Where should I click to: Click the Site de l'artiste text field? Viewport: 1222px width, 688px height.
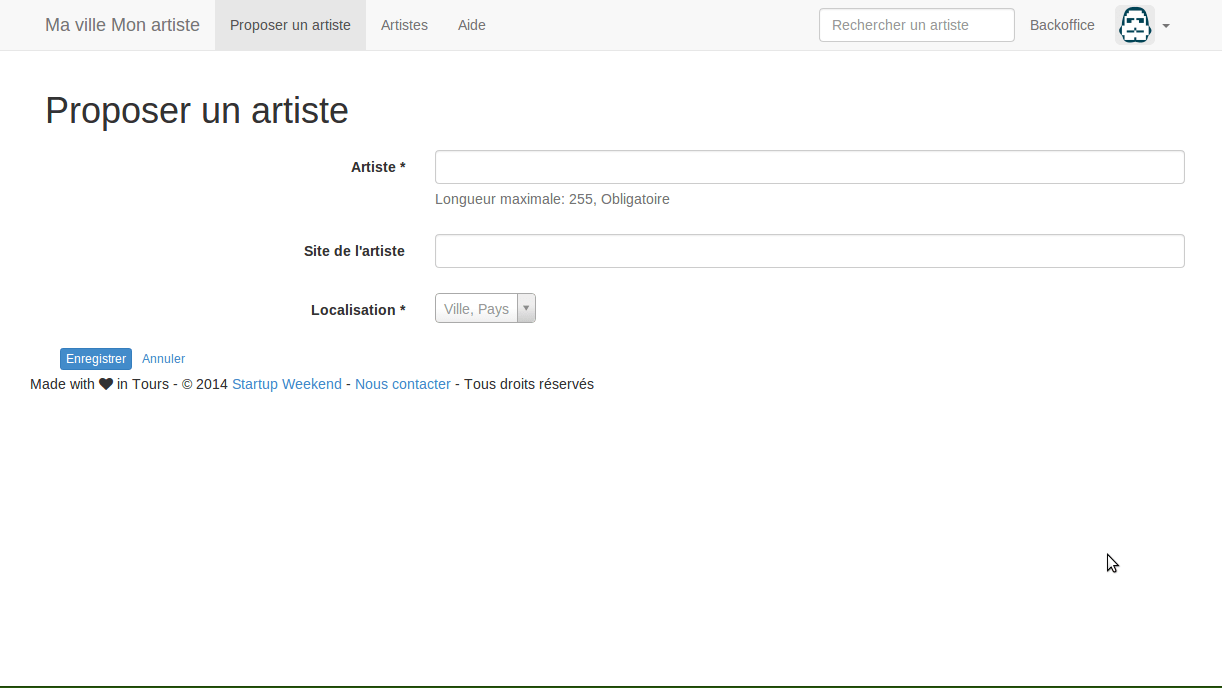click(x=809, y=251)
